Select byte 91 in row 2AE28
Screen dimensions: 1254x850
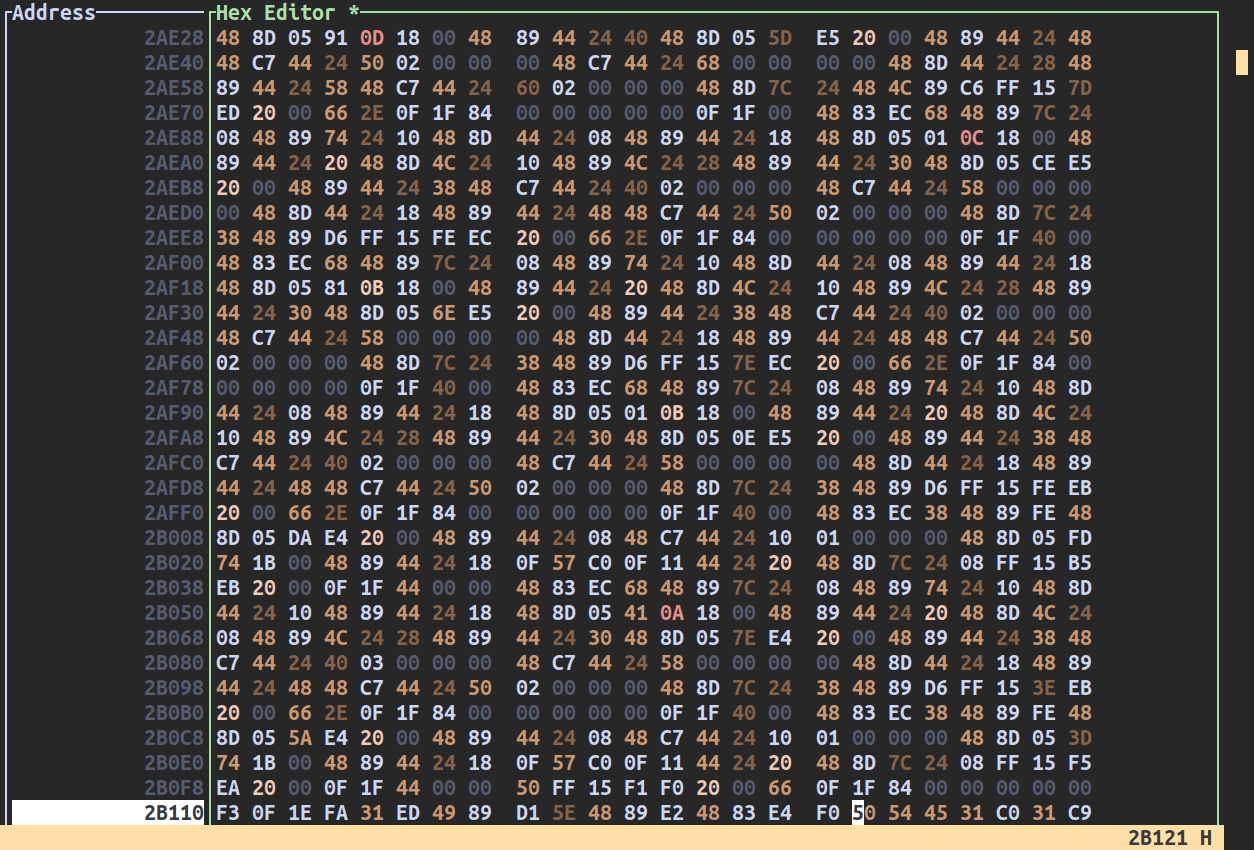tap(336, 38)
